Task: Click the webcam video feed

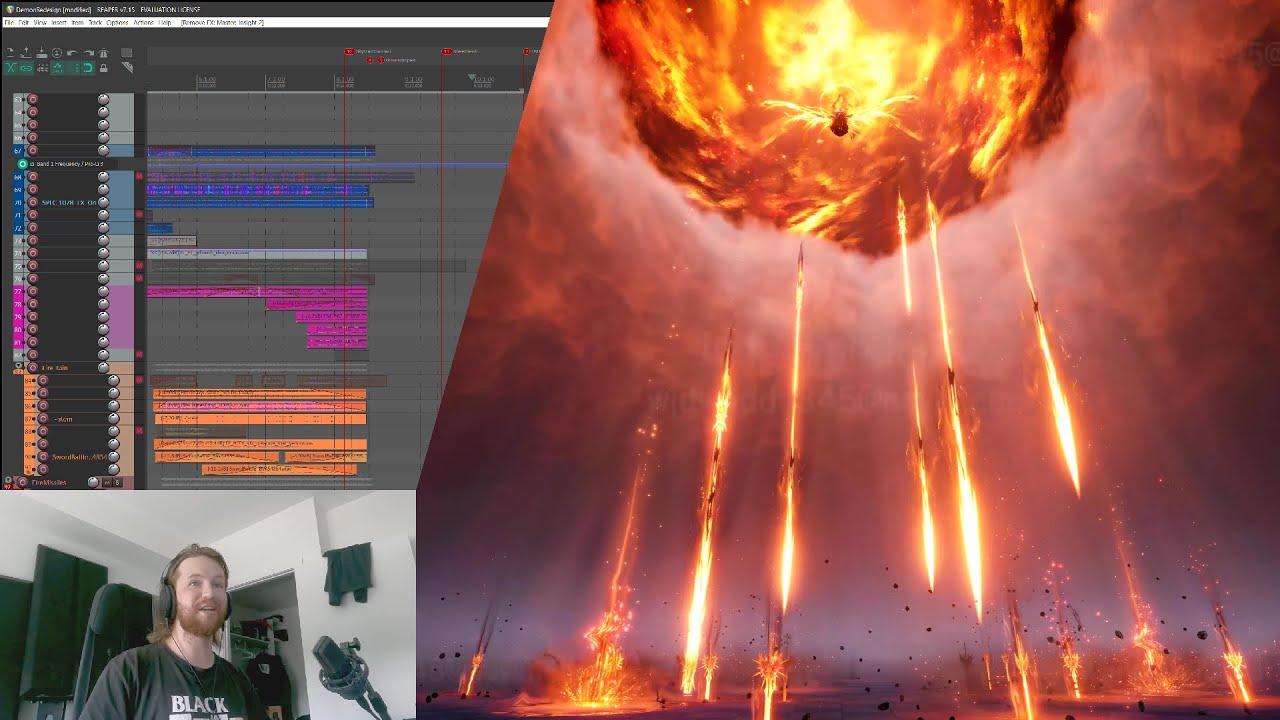Action: coord(207,605)
